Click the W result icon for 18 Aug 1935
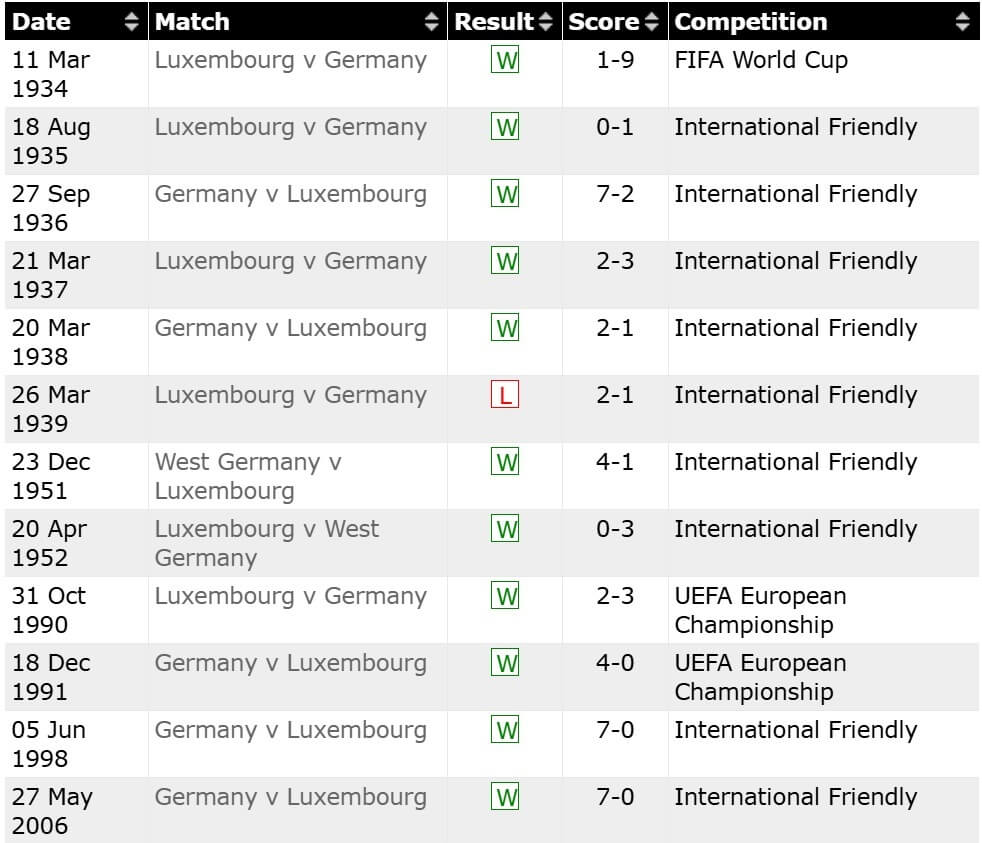The height and width of the screenshot is (843, 982). pyautogui.click(x=506, y=127)
